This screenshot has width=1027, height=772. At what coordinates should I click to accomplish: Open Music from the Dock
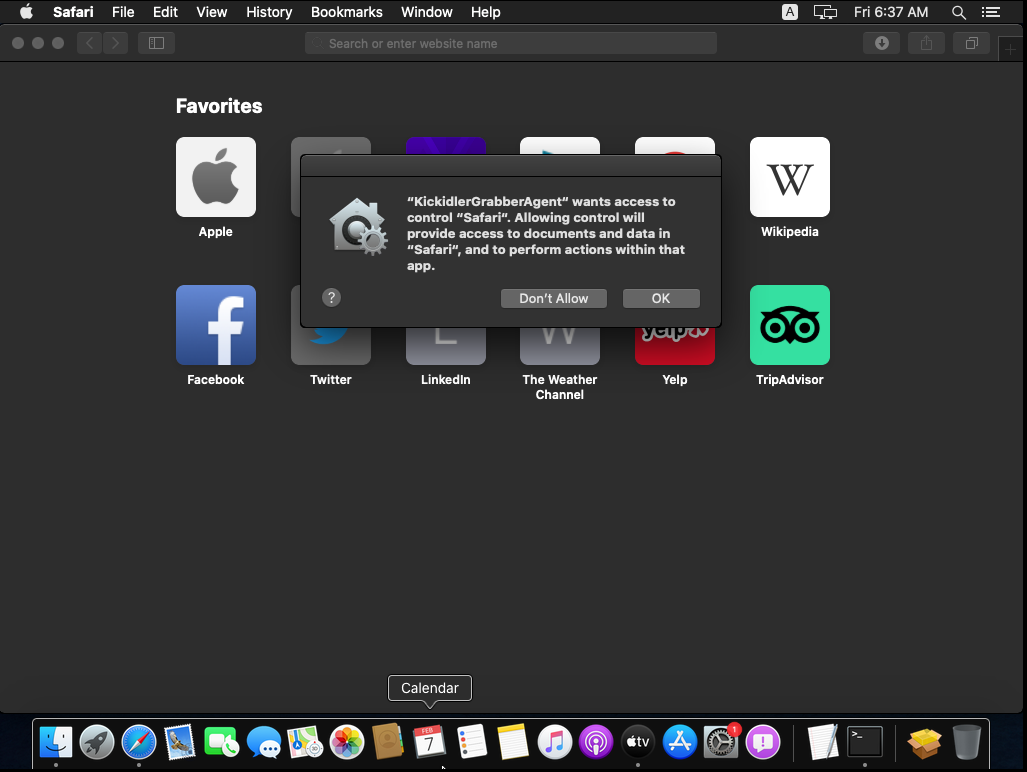click(555, 743)
